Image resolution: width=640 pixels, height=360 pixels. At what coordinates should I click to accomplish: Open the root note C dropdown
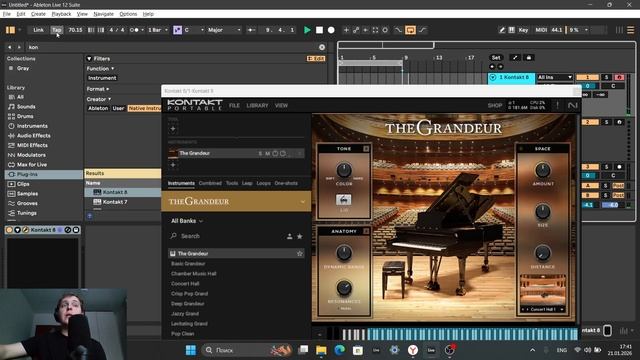(x=193, y=30)
